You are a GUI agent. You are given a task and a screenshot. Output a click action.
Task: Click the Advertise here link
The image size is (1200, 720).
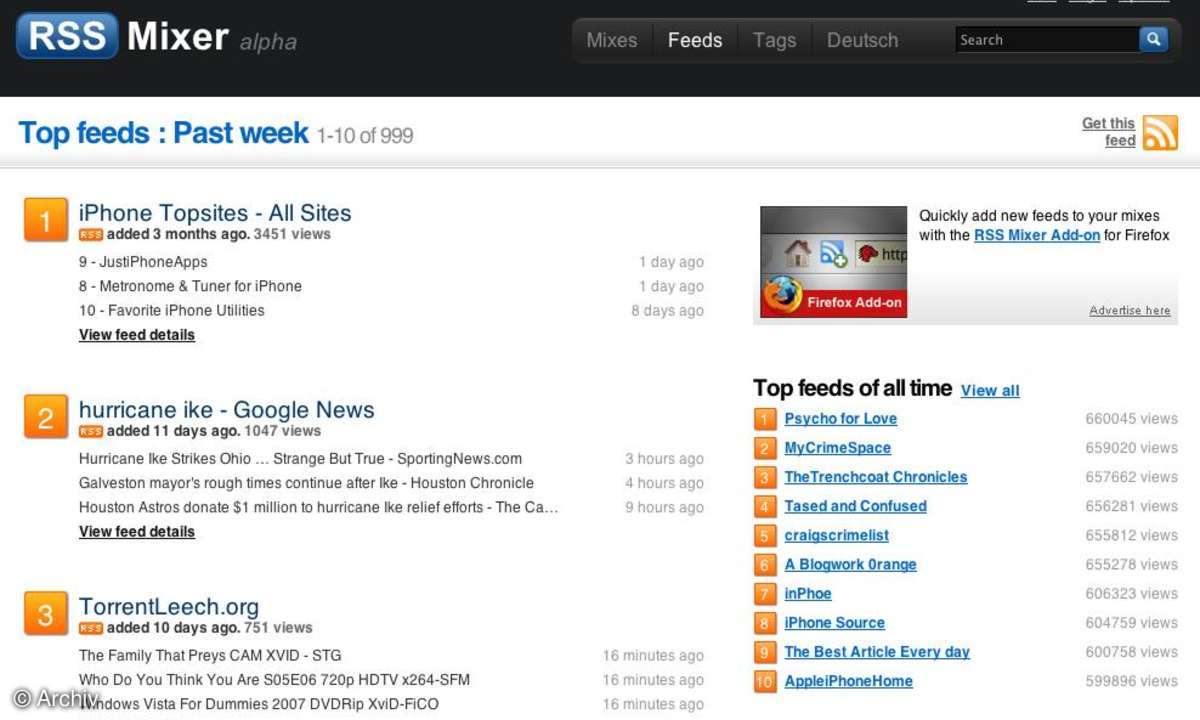(x=1129, y=311)
